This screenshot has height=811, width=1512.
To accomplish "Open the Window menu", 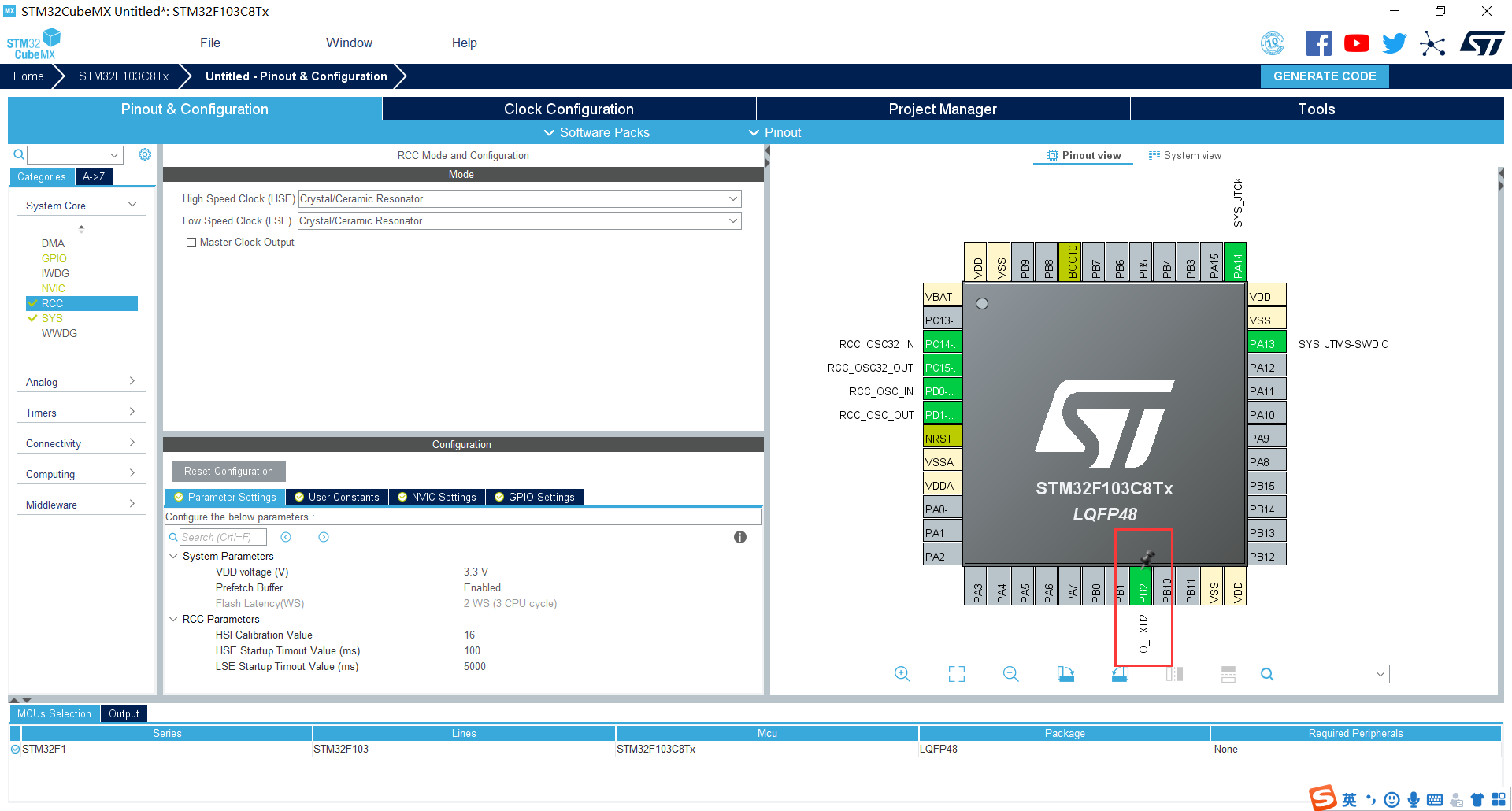I will (x=350, y=43).
